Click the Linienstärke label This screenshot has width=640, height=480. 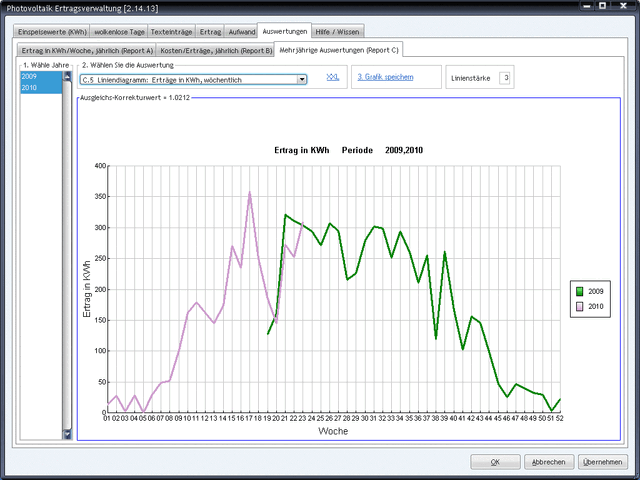471,78
